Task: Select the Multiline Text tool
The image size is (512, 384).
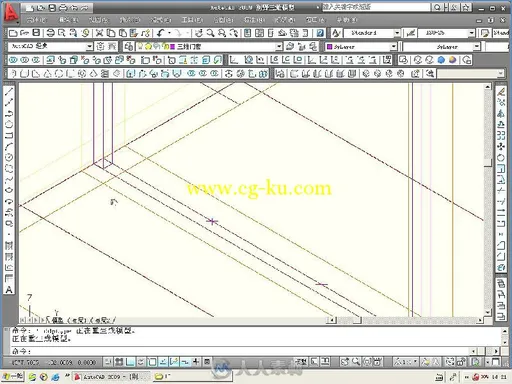Action: [x=9, y=289]
